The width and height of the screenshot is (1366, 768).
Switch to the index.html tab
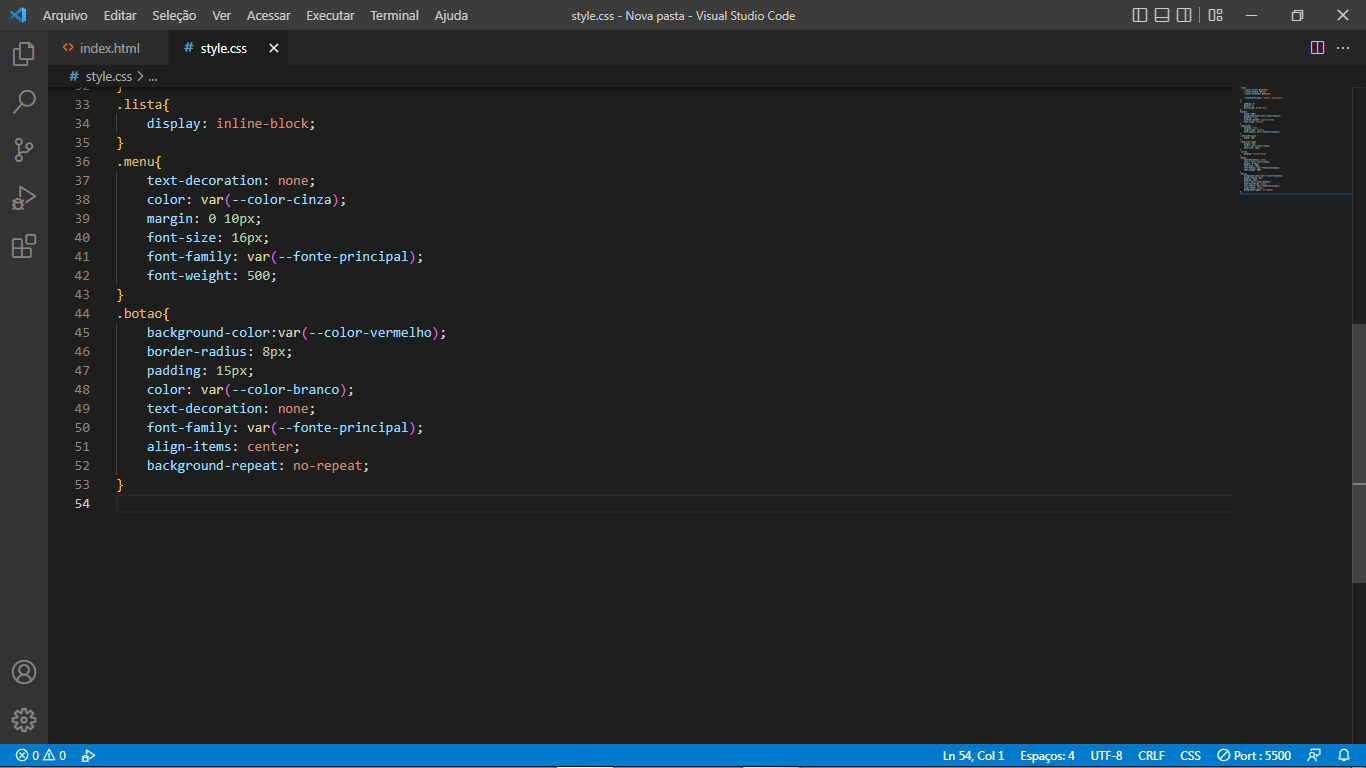point(109,48)
